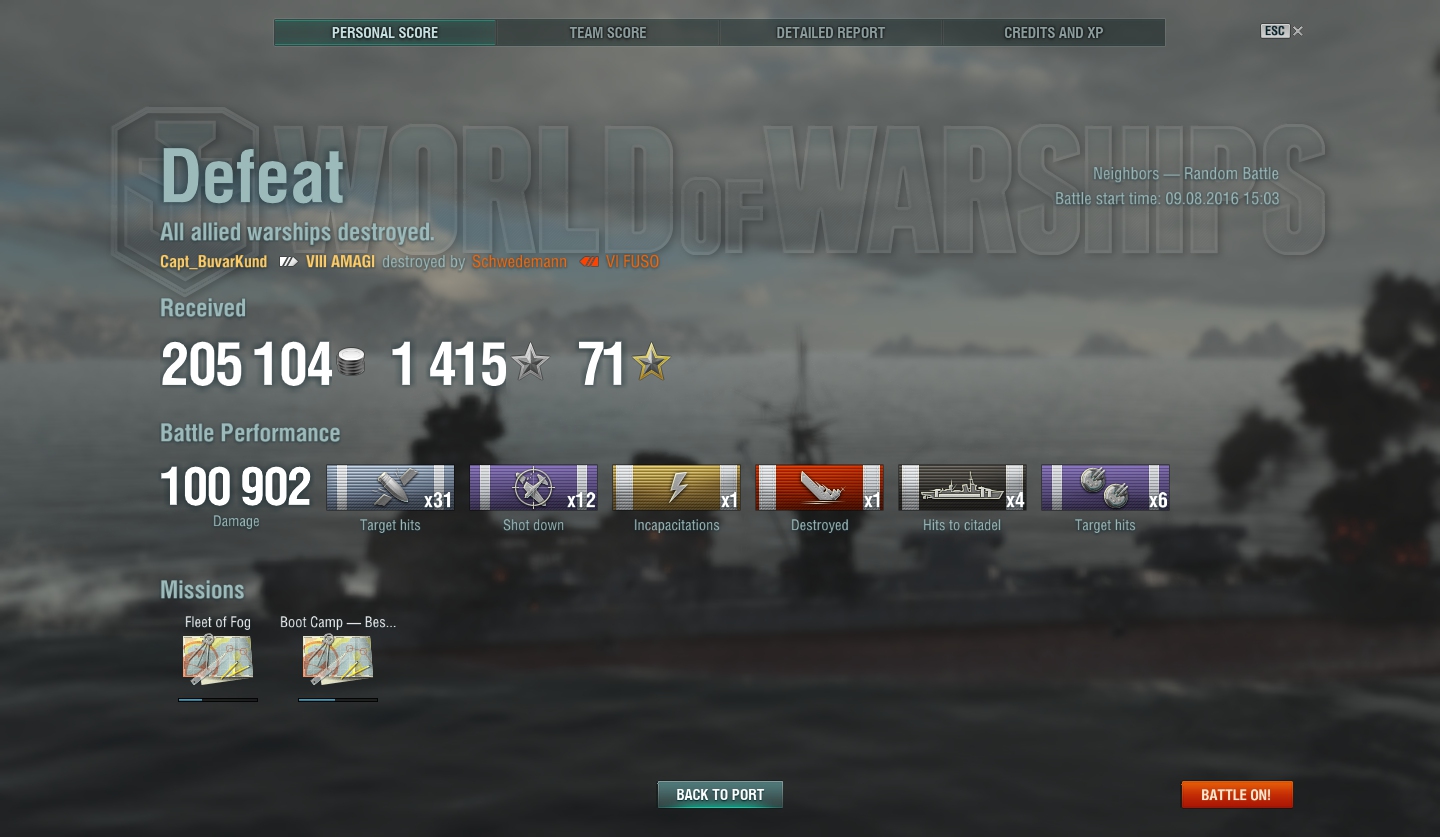
Task: Click player name Schwedemann
Action: [x=519, y=262]
